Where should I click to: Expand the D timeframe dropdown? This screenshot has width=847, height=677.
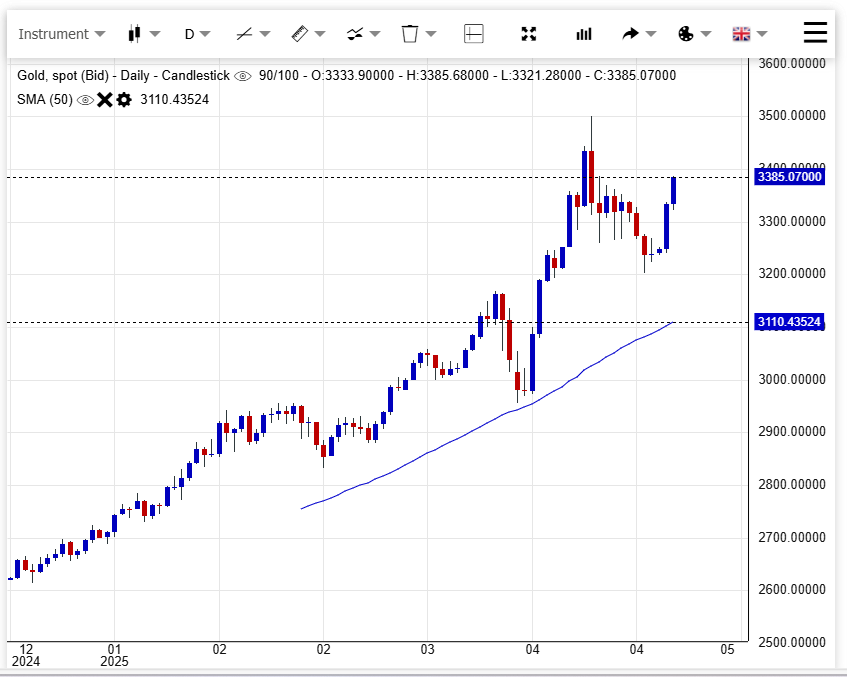point(197,34)
